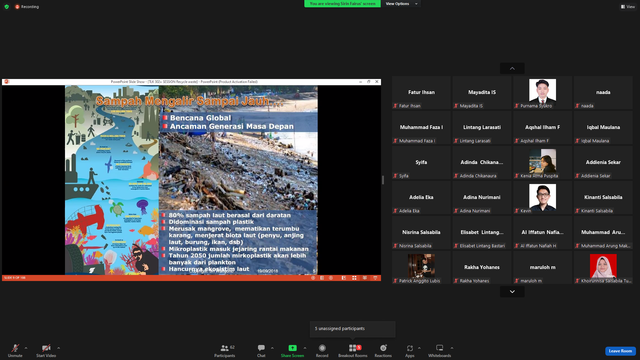Unmute the microphone in Zoom toolbar
The width and height of the screenshot is (640, 360).
[x=15, y=350]
